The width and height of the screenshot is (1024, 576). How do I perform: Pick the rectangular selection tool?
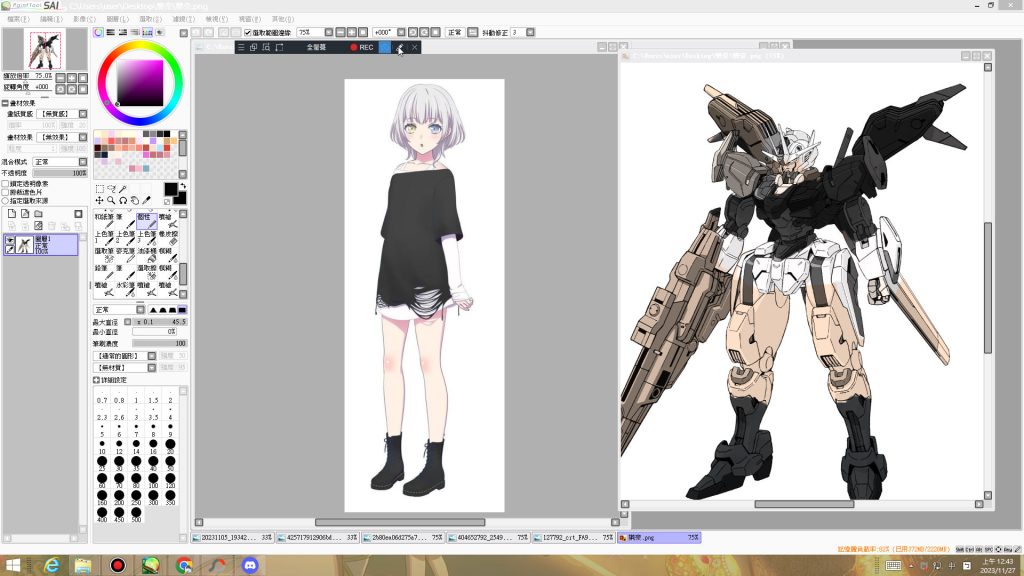99,188
